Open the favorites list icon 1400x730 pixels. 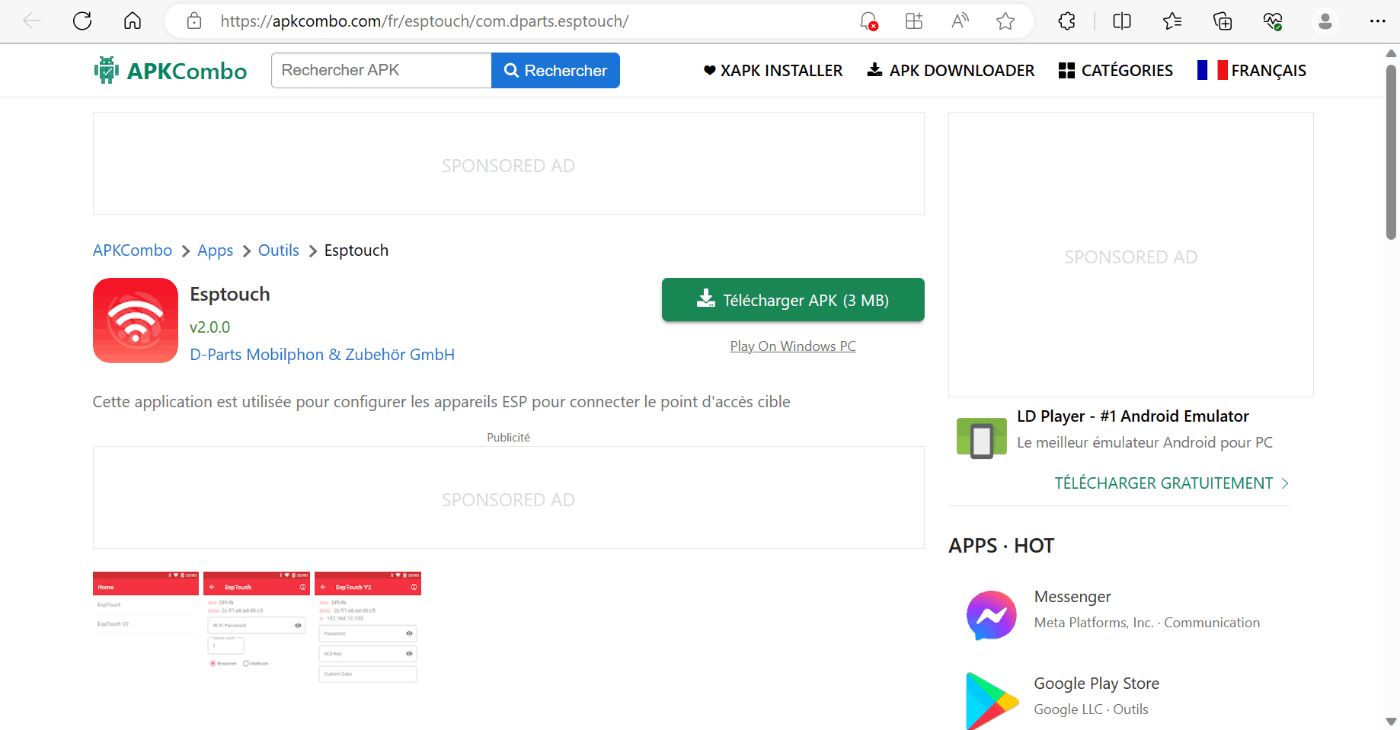coord(1172,21)
